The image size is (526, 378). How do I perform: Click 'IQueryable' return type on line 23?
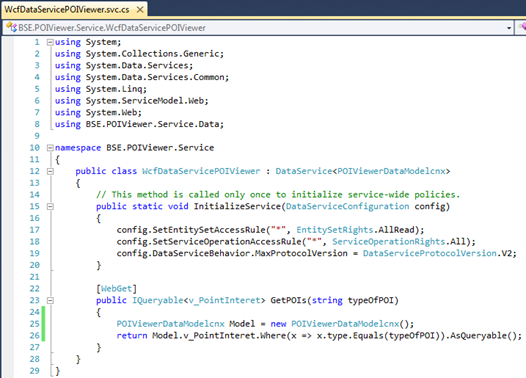tap(158, 300)
